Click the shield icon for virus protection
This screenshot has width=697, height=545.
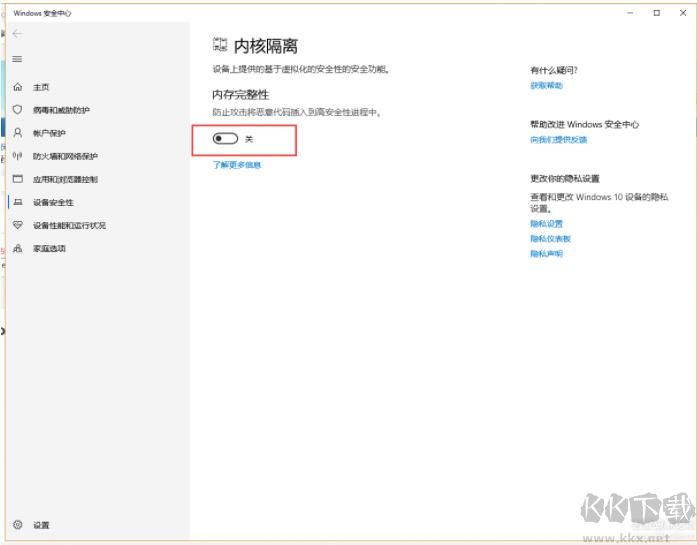17,109
